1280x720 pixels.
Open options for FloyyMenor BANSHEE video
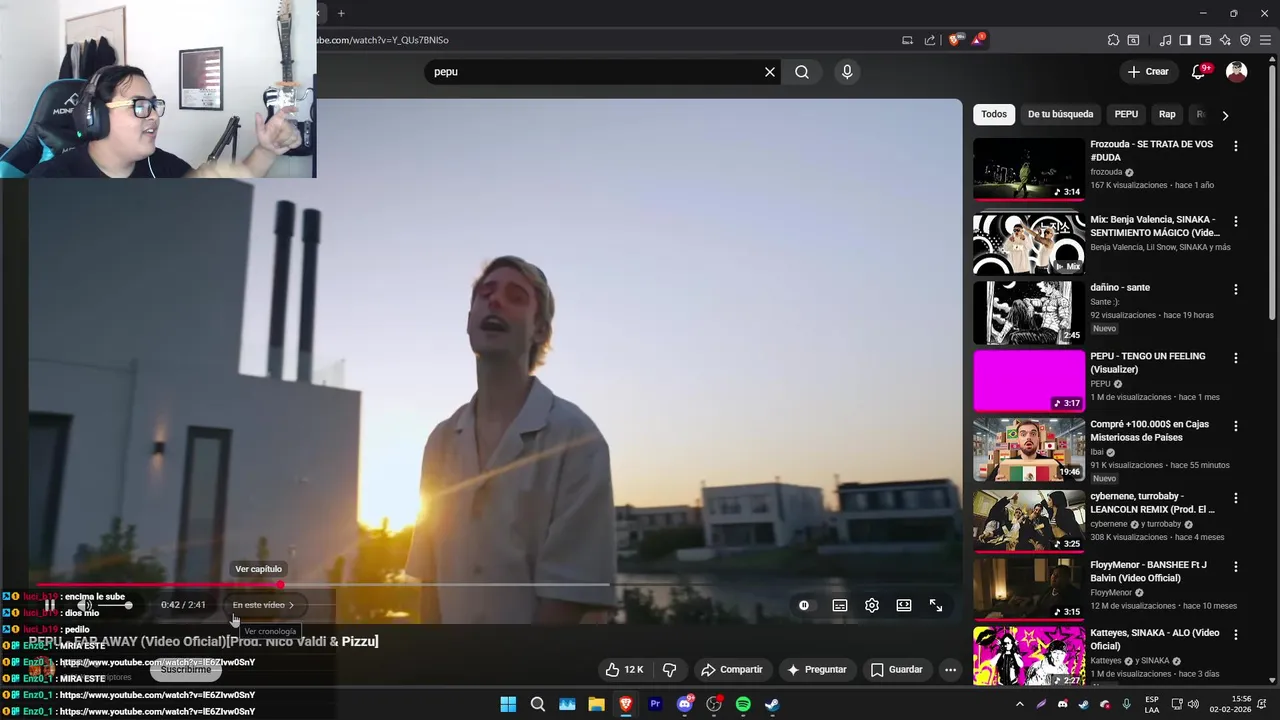[x=1236, y=567]
